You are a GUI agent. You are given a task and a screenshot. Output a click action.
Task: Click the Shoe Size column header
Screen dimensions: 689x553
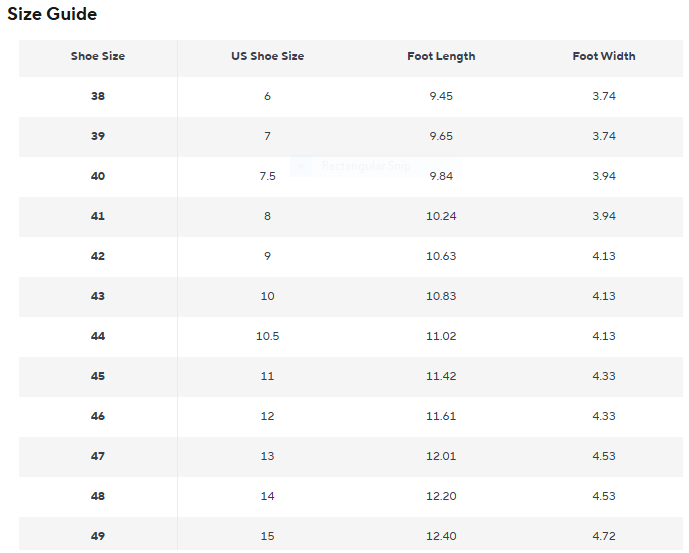(98, 56)
